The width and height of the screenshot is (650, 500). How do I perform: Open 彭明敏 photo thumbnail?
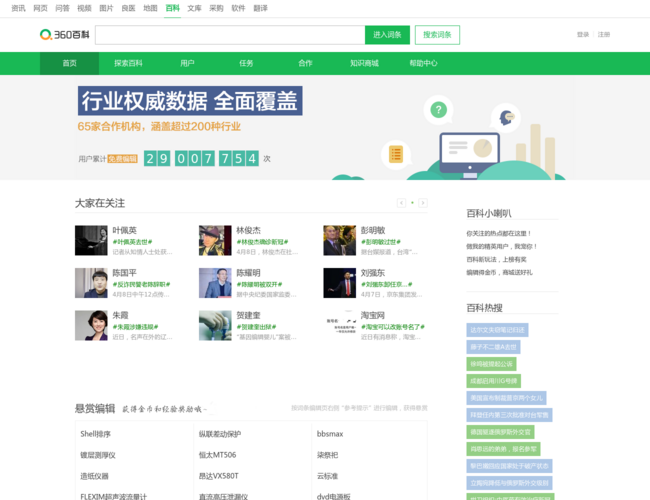coord(340,240)
